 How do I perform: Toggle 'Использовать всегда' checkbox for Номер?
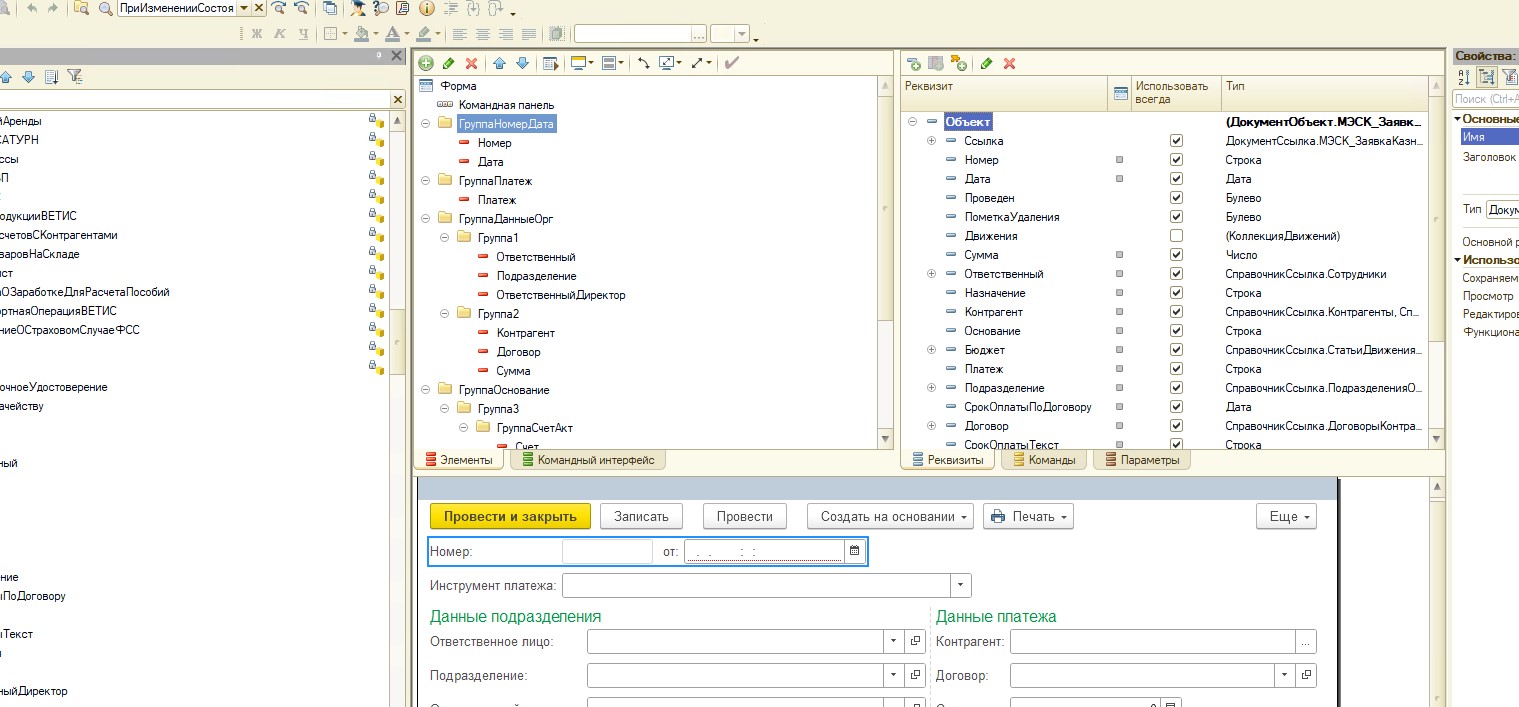(x=1176, y=160)
